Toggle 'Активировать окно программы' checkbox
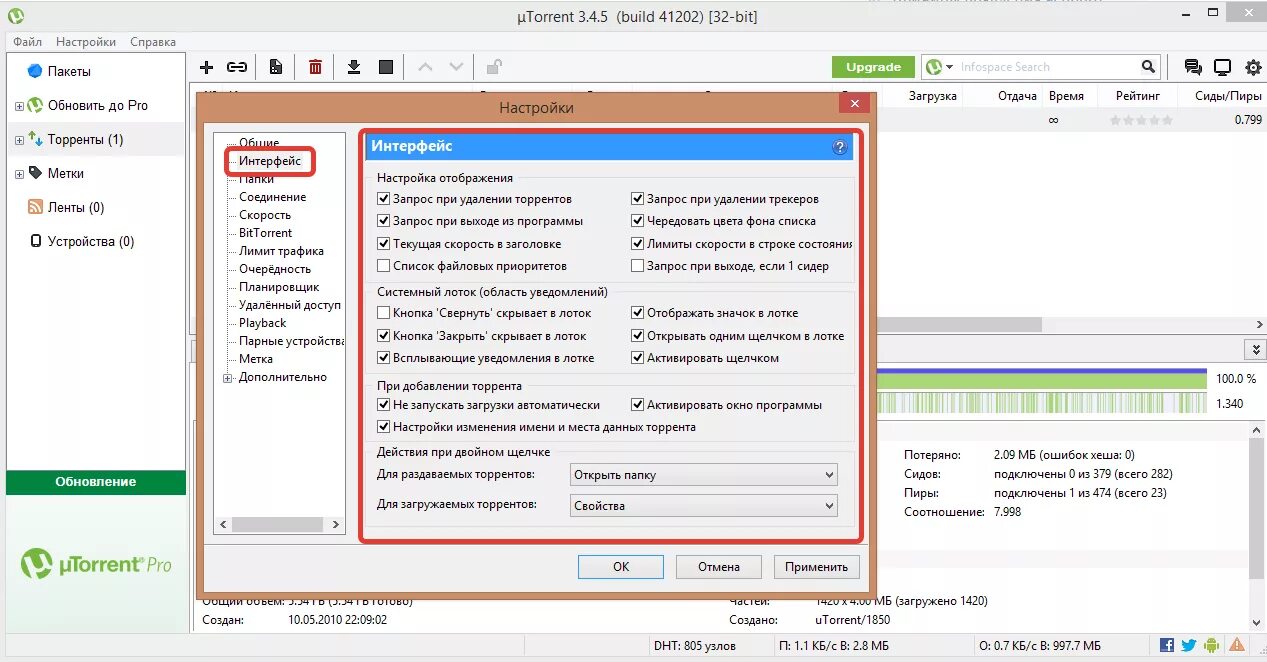 point(638,405)
